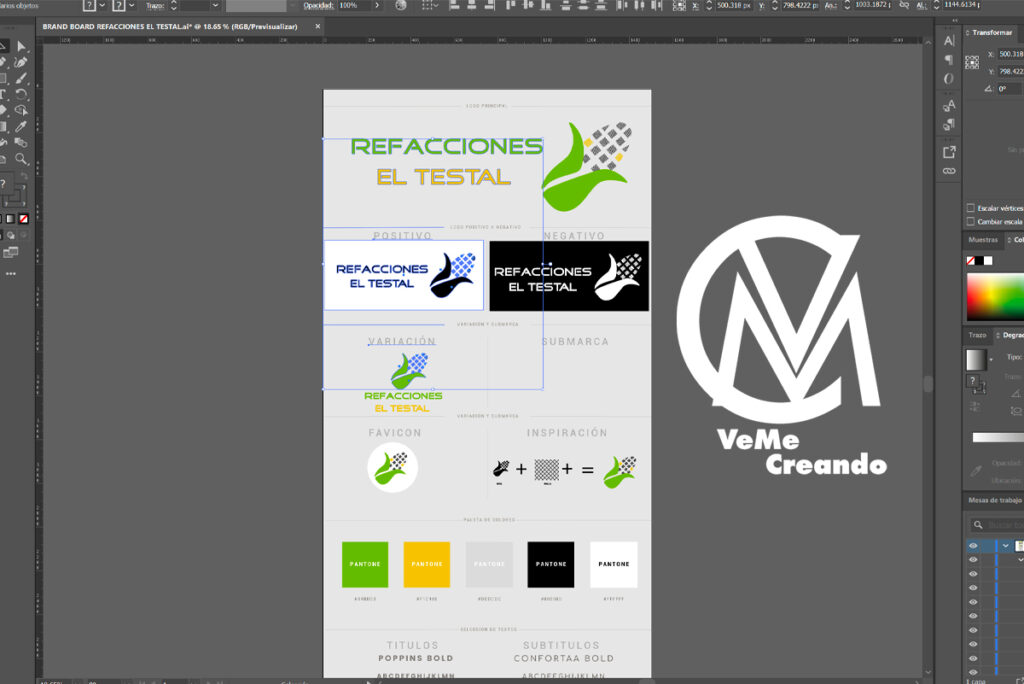This screenshot has height=684, width=1024.
Task: Open the OpenType panel icon
Action: [x=949, y=78]
